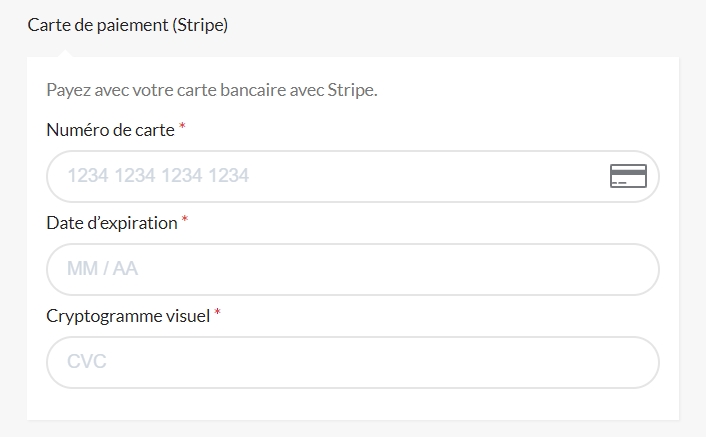
Task: Click into the CVC input field
Action: click(353, 362)
